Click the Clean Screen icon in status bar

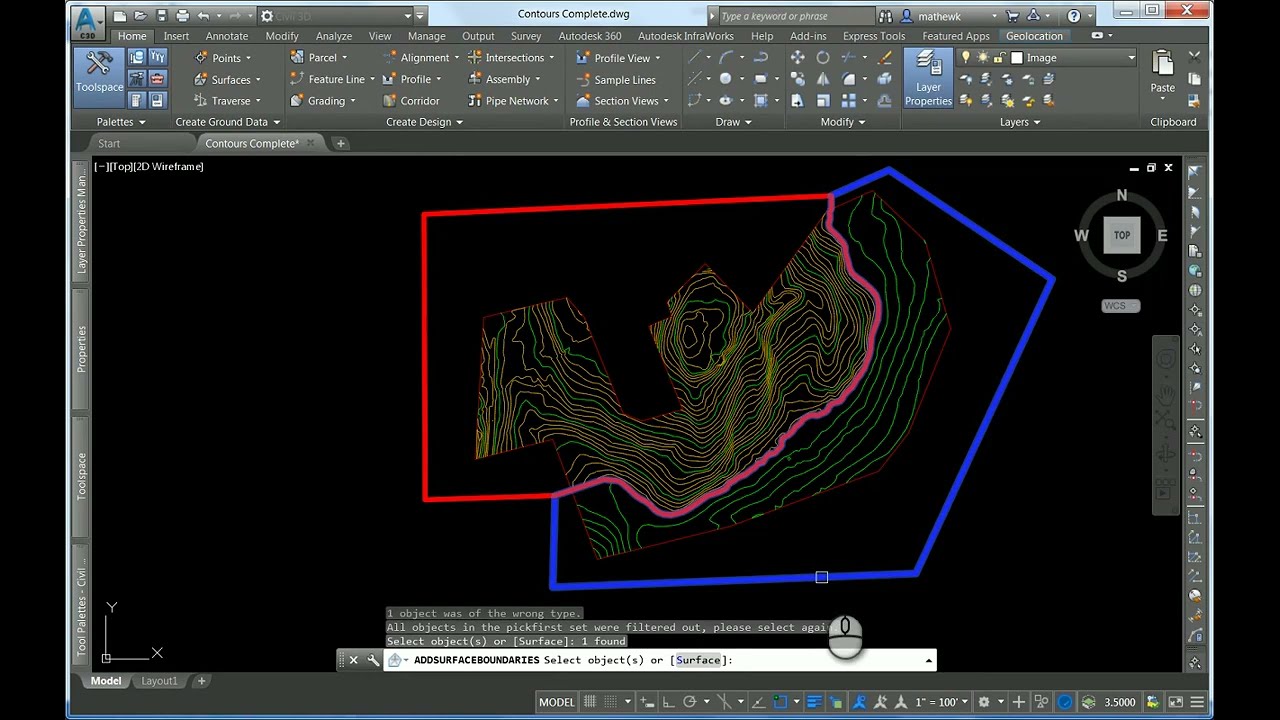tap(1176, 702)
